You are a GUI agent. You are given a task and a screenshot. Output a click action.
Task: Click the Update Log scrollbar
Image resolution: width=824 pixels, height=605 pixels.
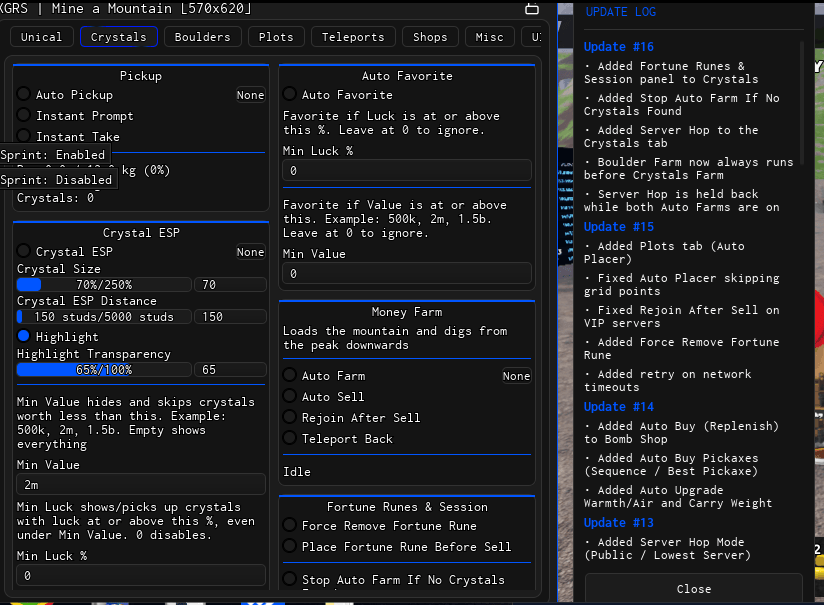[802, 102]
